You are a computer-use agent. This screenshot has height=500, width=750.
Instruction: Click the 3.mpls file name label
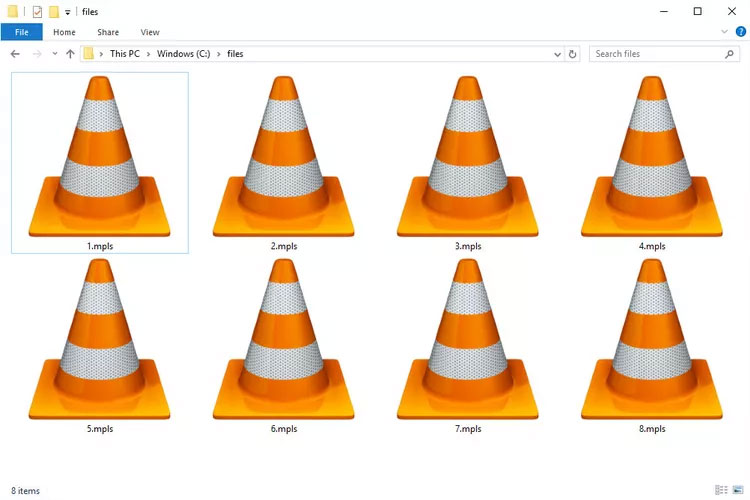468,246
